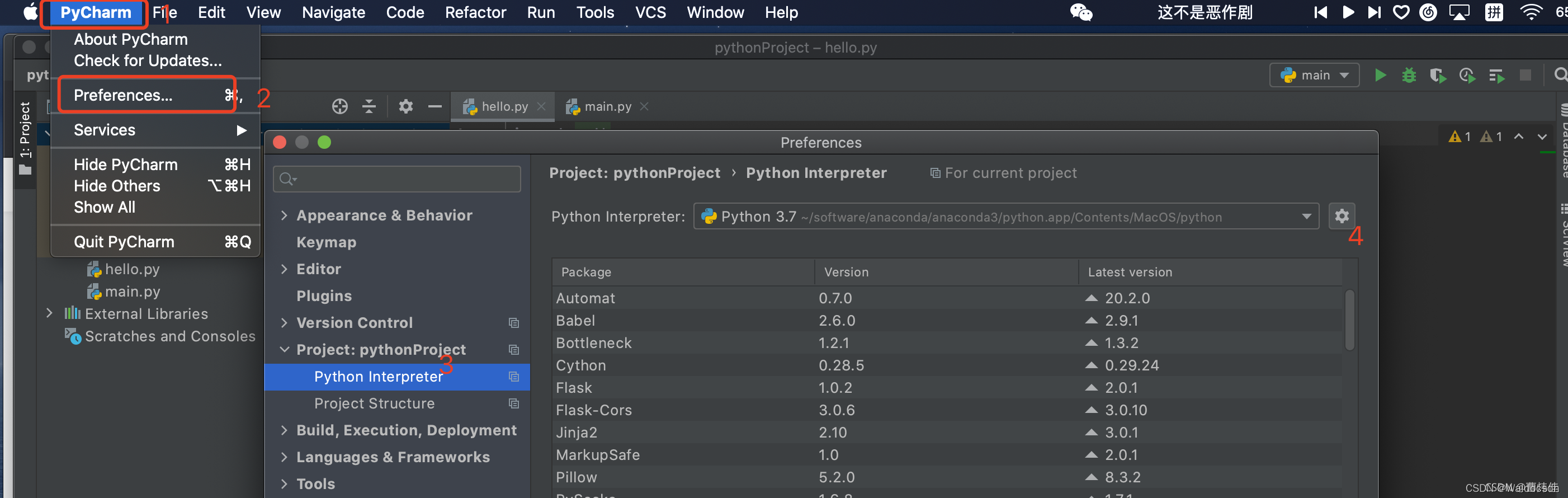Run with coverage shield icon
This screenshot has width=1568, height=498.
[x=1437, y=76]
